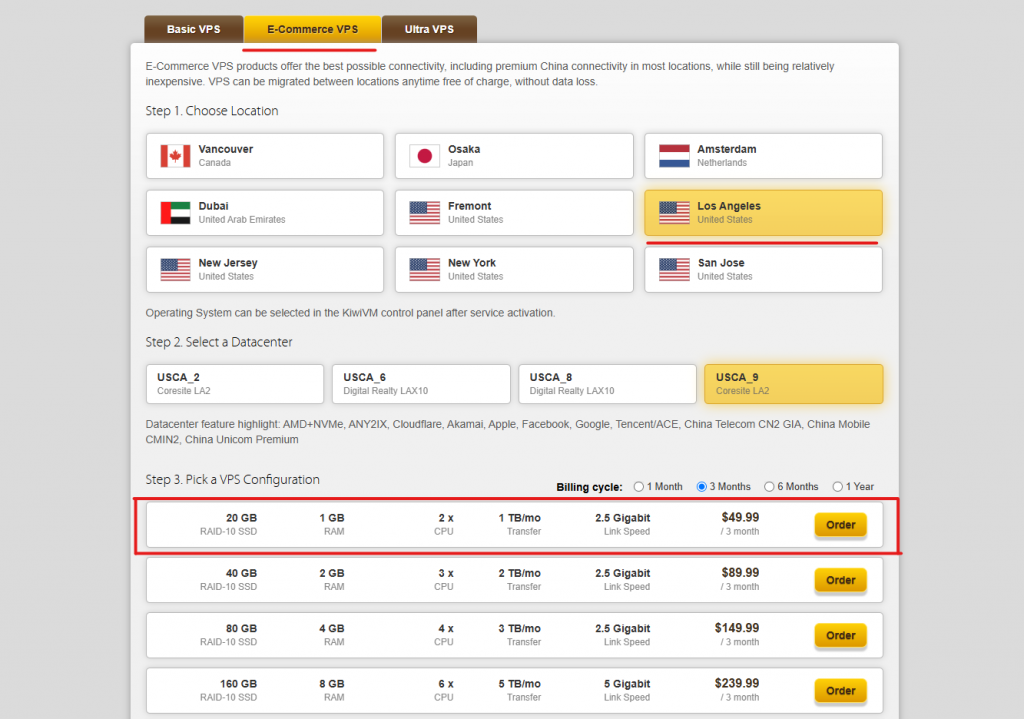Open the Ultra VPS tab

click(x=429, y=29)
